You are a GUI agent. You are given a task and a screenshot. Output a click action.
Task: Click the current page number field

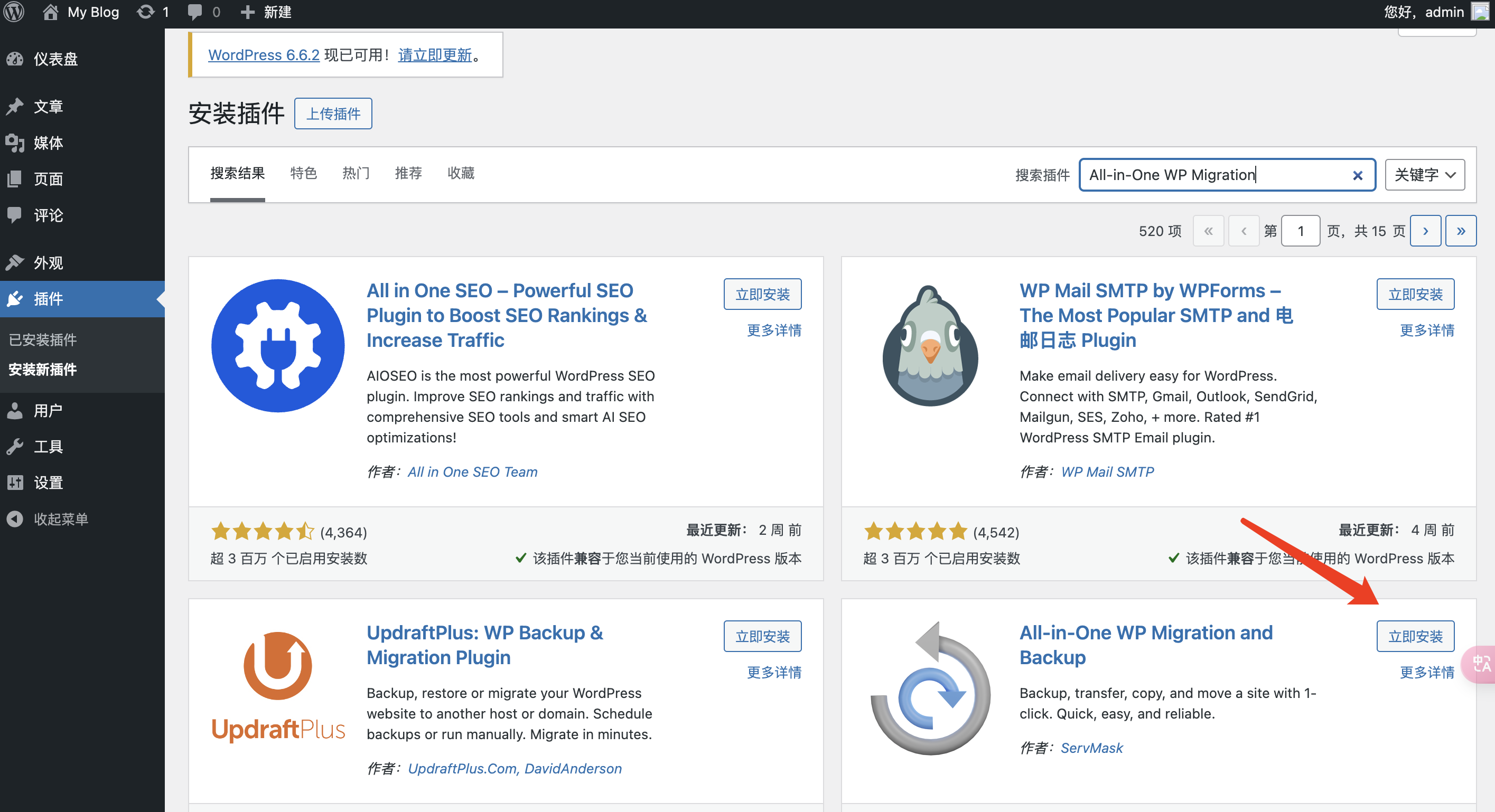(1301, 231)
